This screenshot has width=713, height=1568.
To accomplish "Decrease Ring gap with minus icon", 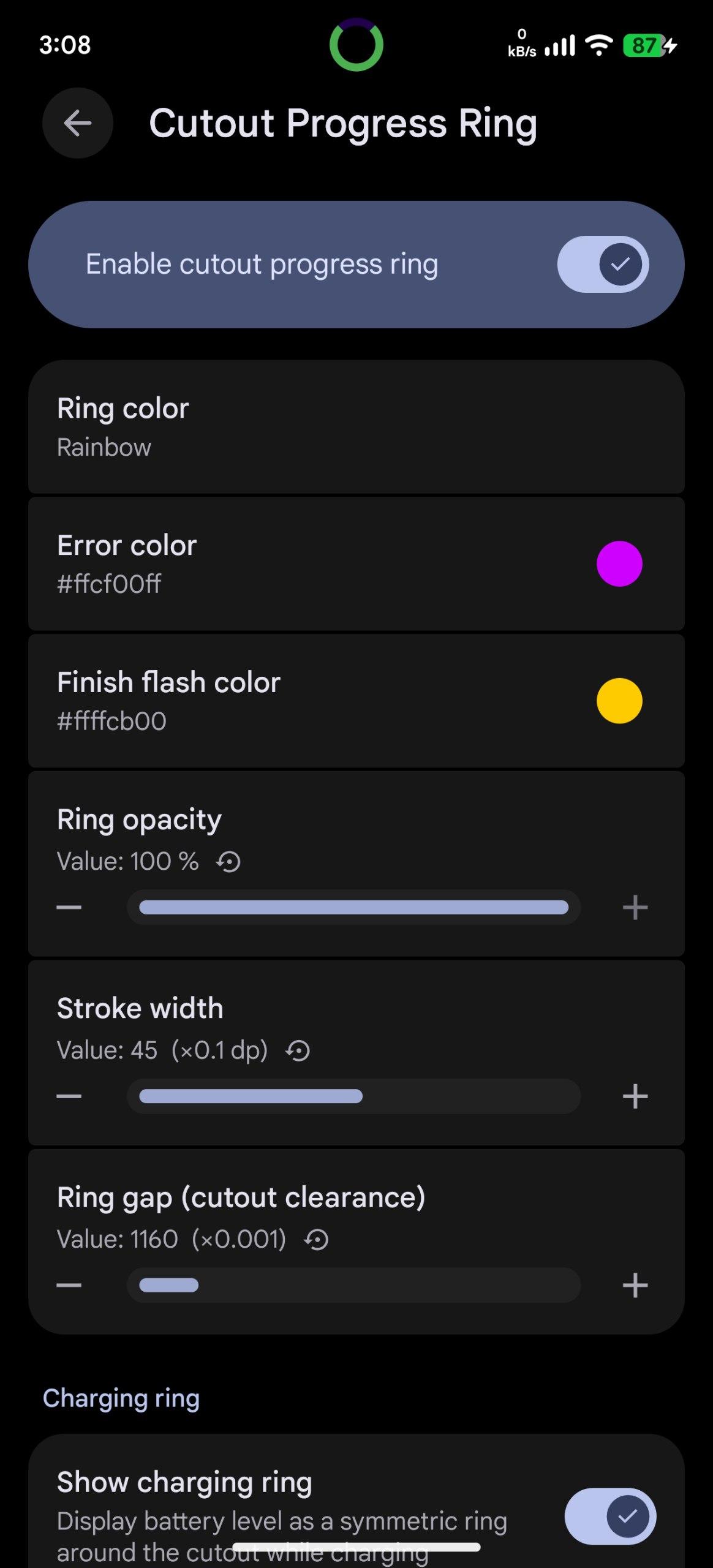I will [x=69, y=1284].
